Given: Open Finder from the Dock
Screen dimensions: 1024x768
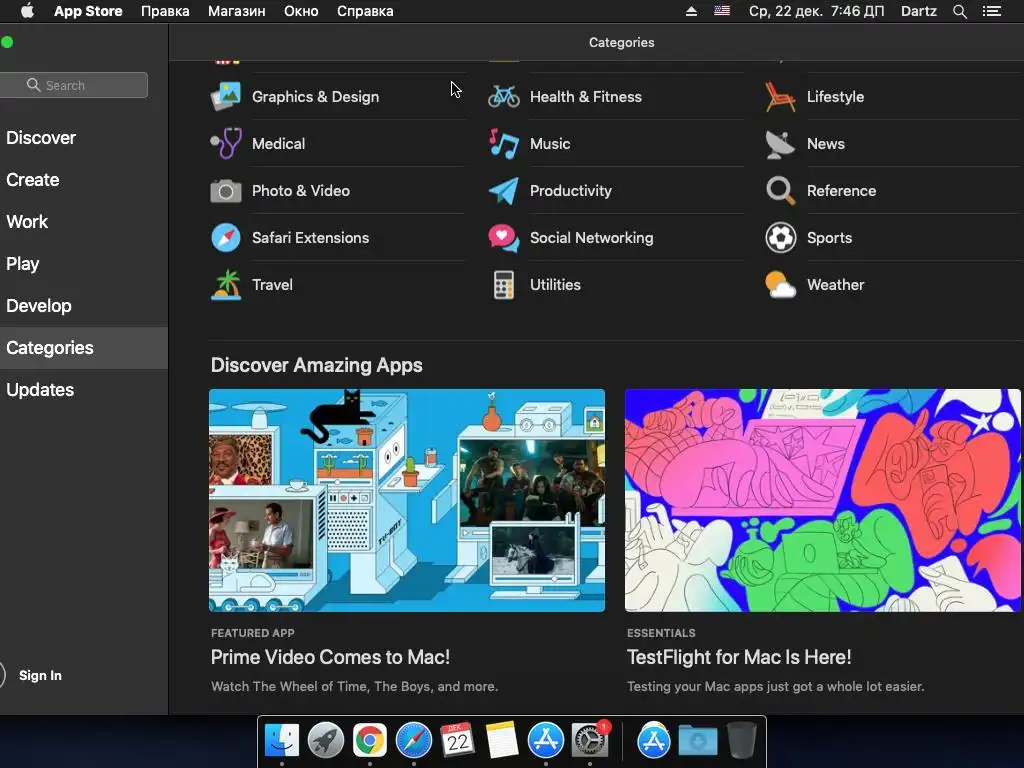Looking at the screenshot, I should [281, 741].
